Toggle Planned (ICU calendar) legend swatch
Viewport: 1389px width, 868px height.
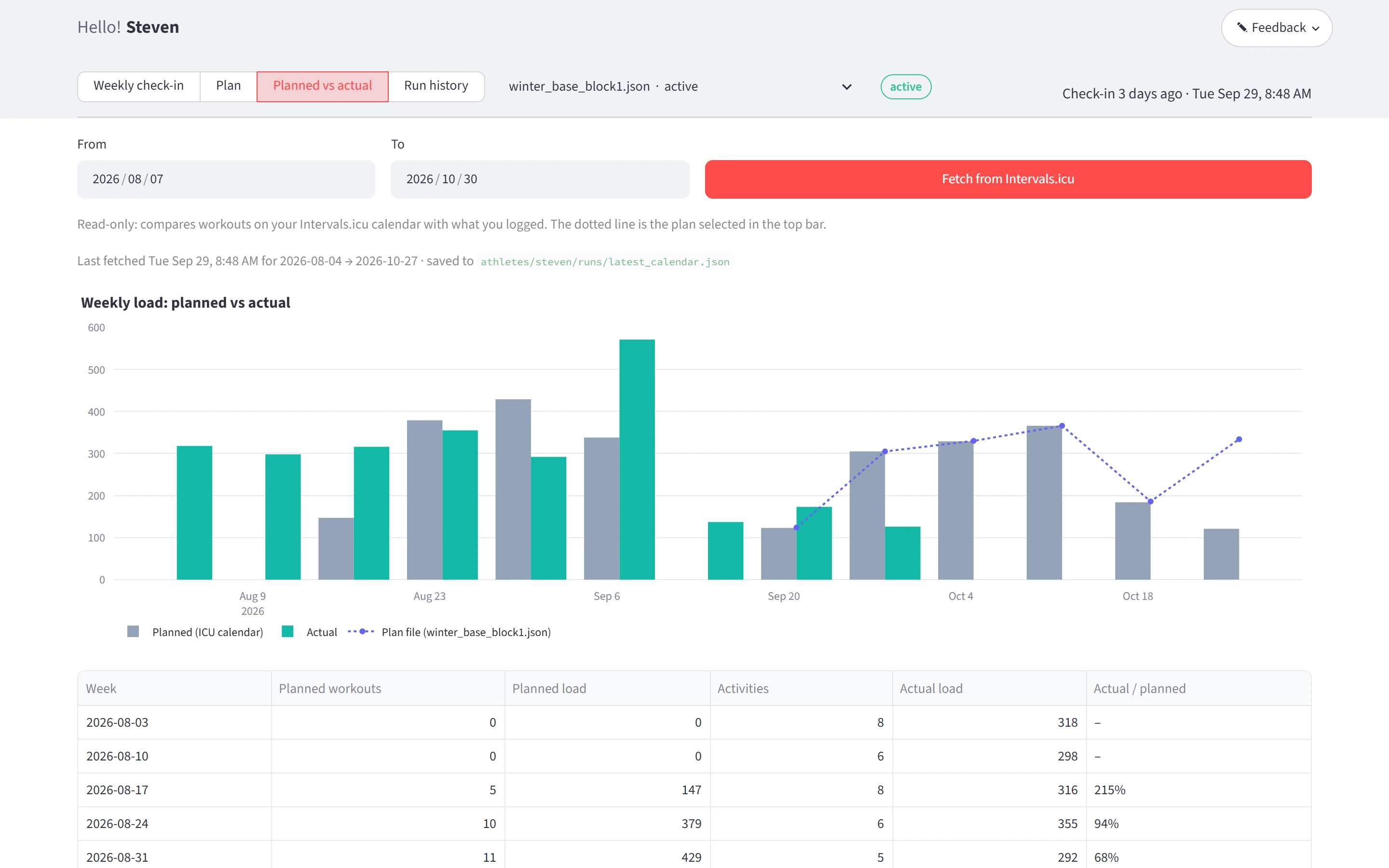(133, 632)
